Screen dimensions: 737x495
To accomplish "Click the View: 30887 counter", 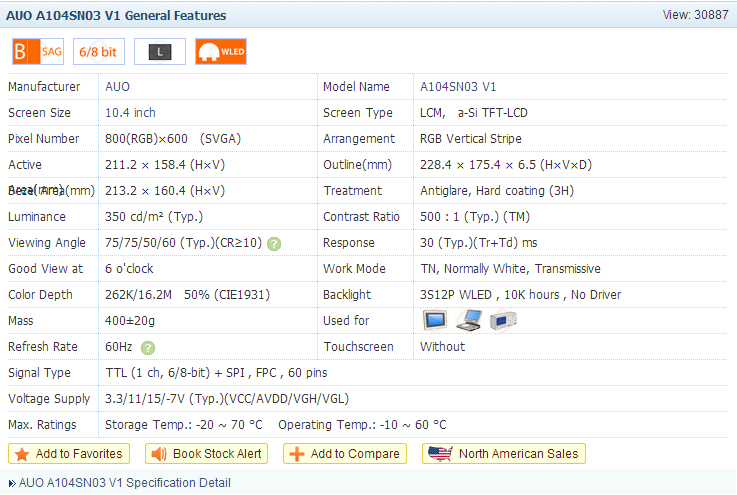I will point(695,15).
